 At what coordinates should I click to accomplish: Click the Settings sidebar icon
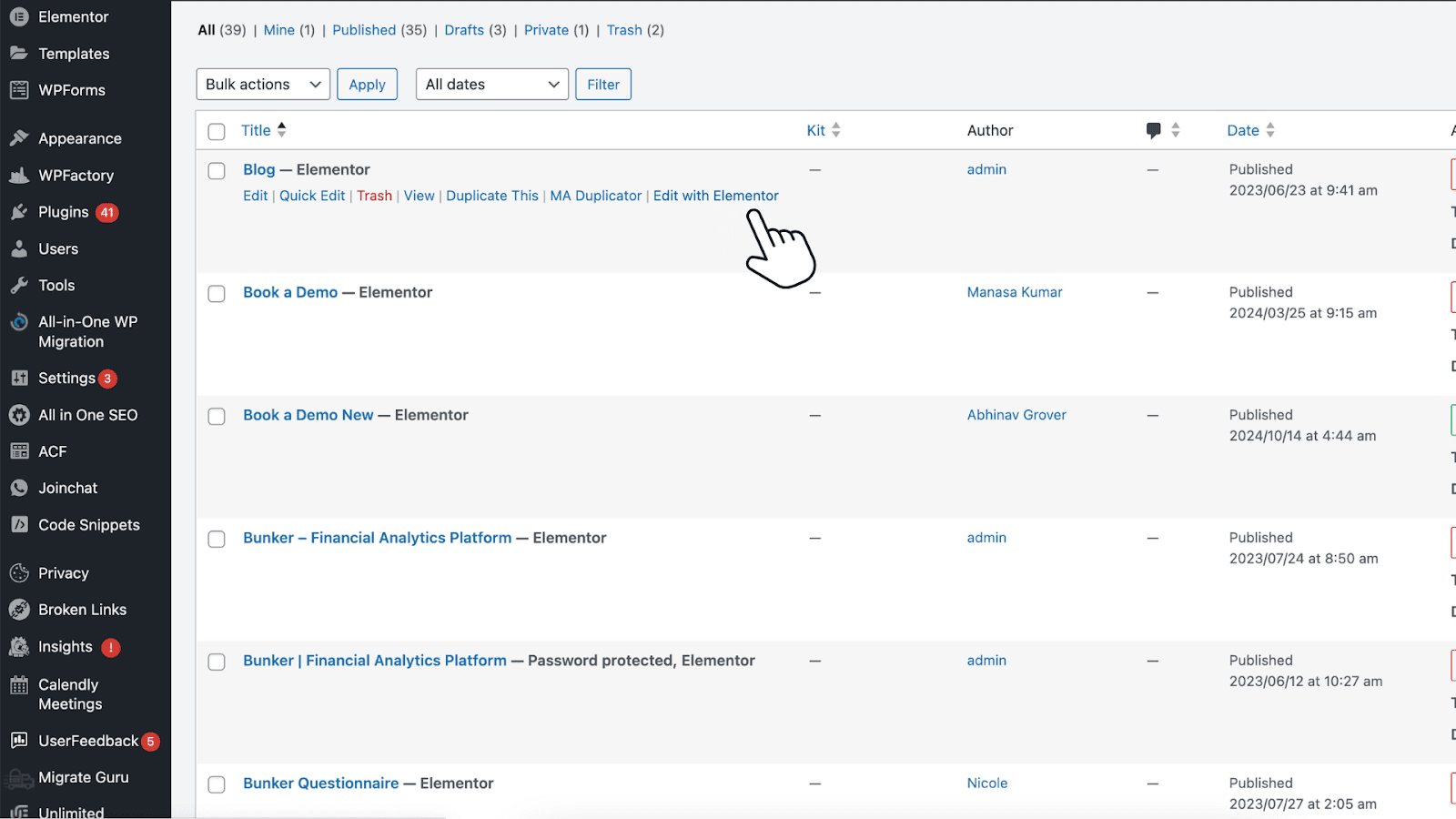[19, 378]
